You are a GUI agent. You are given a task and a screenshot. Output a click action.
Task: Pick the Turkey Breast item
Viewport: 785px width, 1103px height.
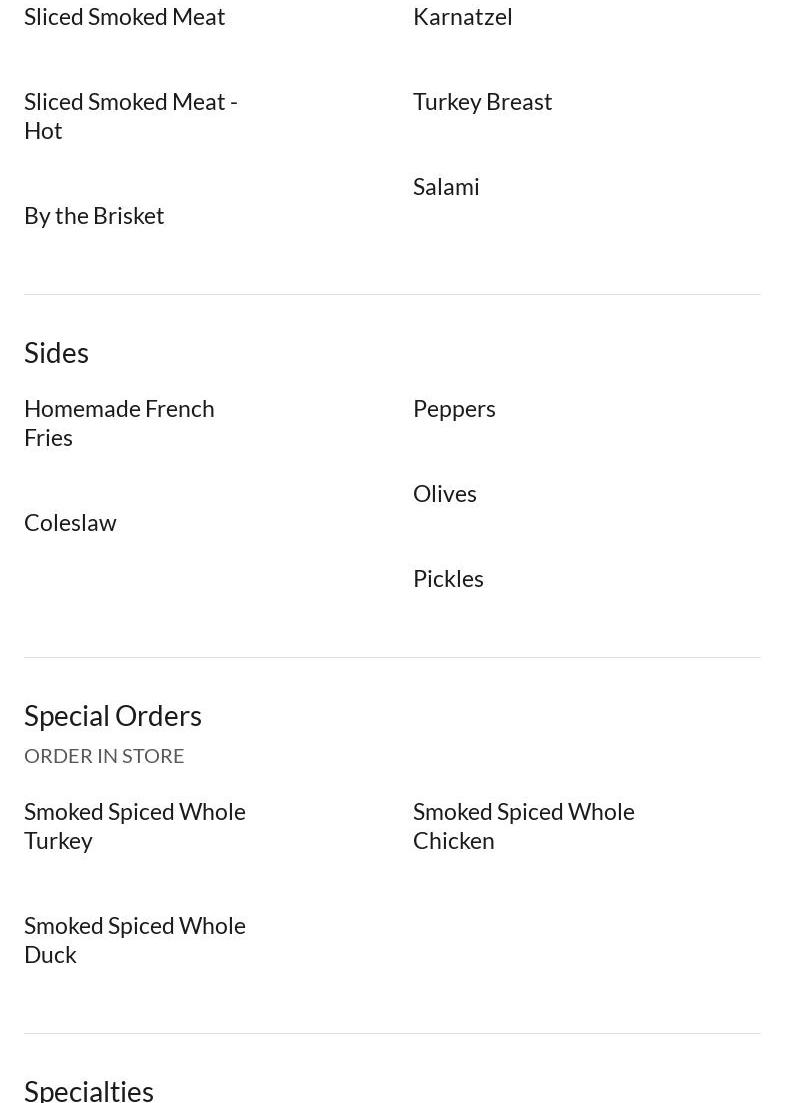(482, 102)
